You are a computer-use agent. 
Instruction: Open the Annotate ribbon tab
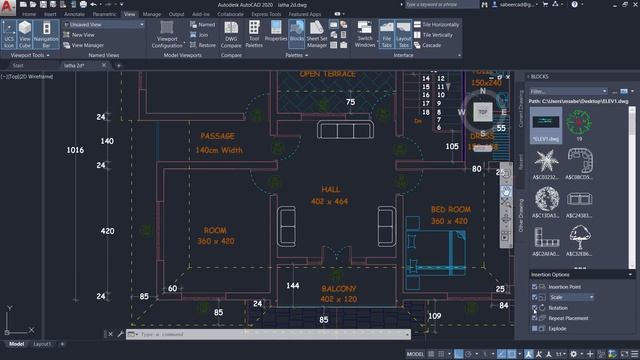74,14
